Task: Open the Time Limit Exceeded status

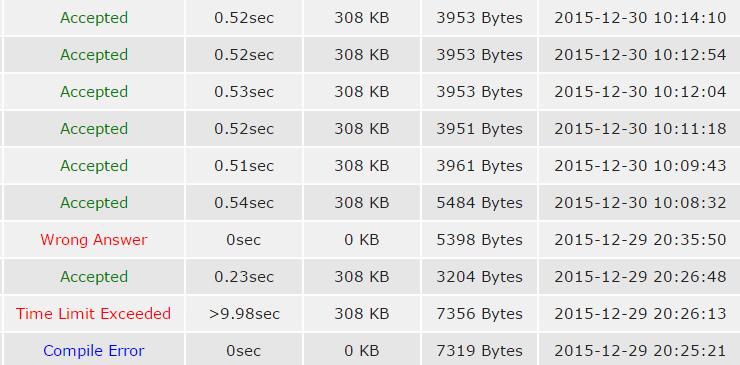Action: point(93,314)
